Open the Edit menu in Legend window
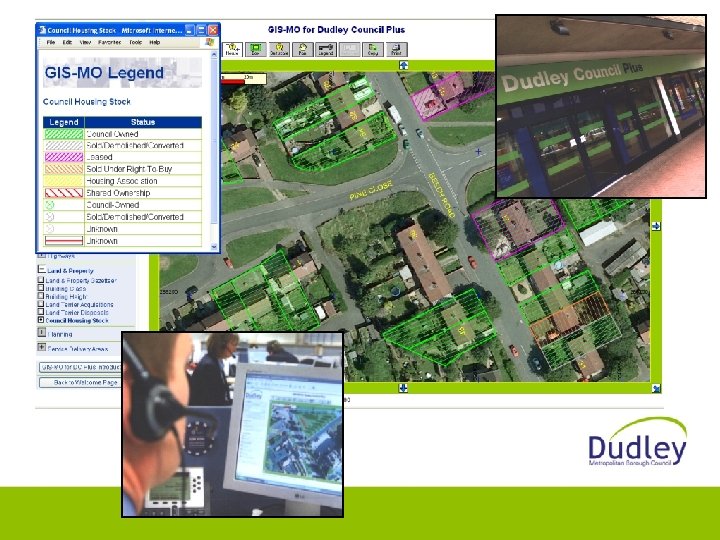720x540 pixels. [67, 42]
